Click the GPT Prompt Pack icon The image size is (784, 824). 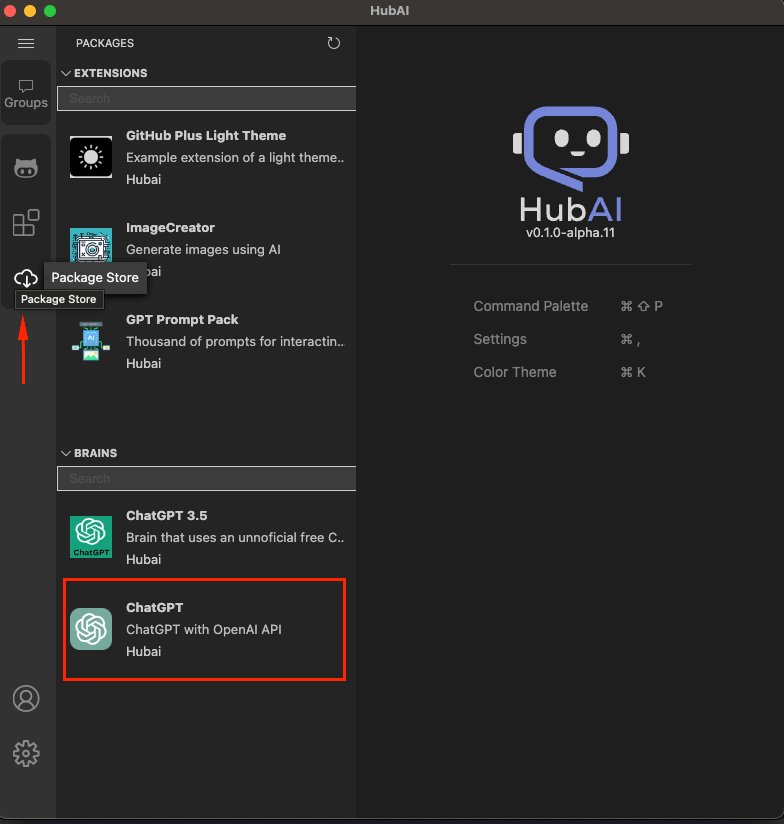(x=91, y=341)
